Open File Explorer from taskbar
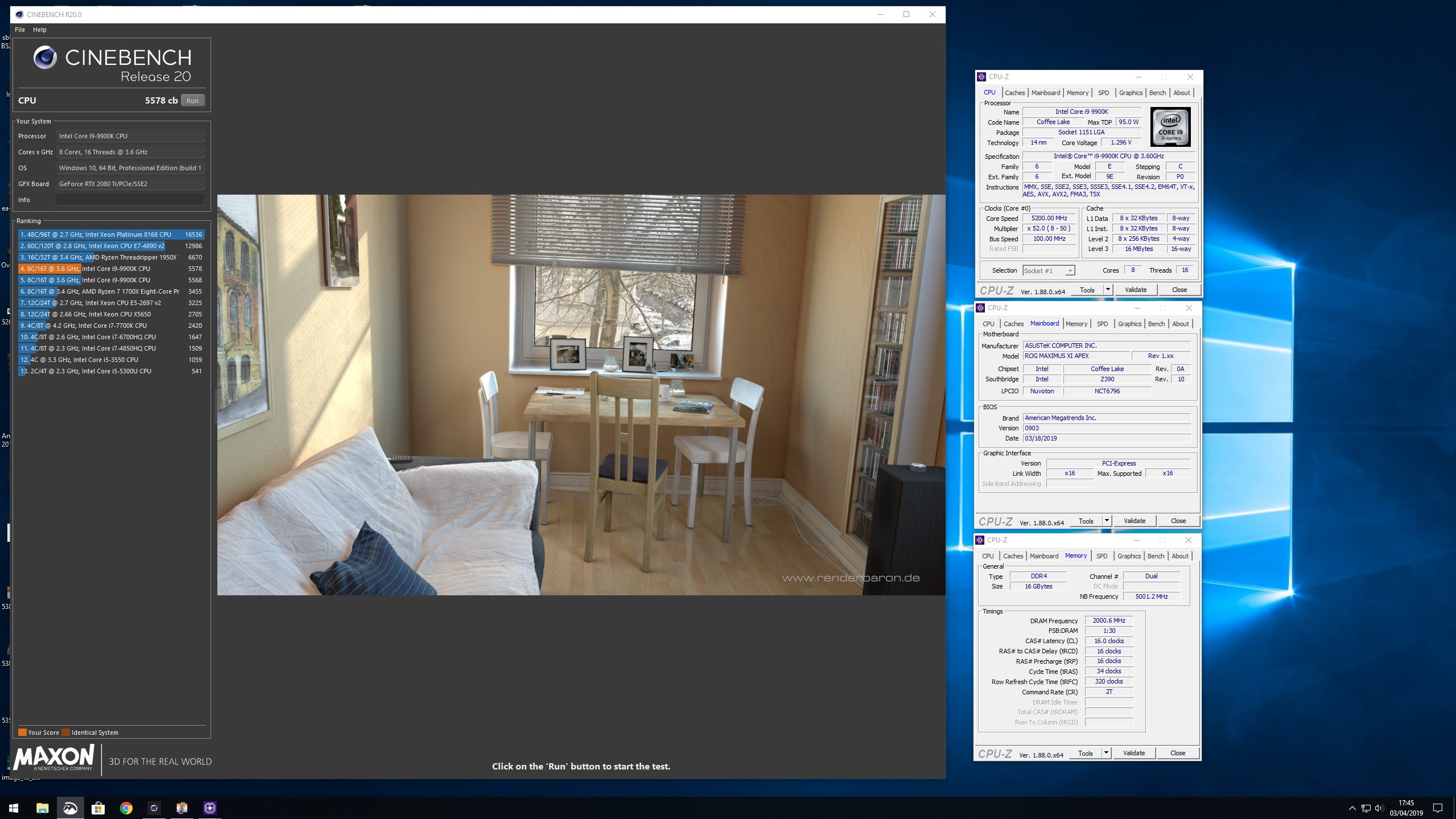The width and height of the screenshot is (1456, 819). point(42,808)
